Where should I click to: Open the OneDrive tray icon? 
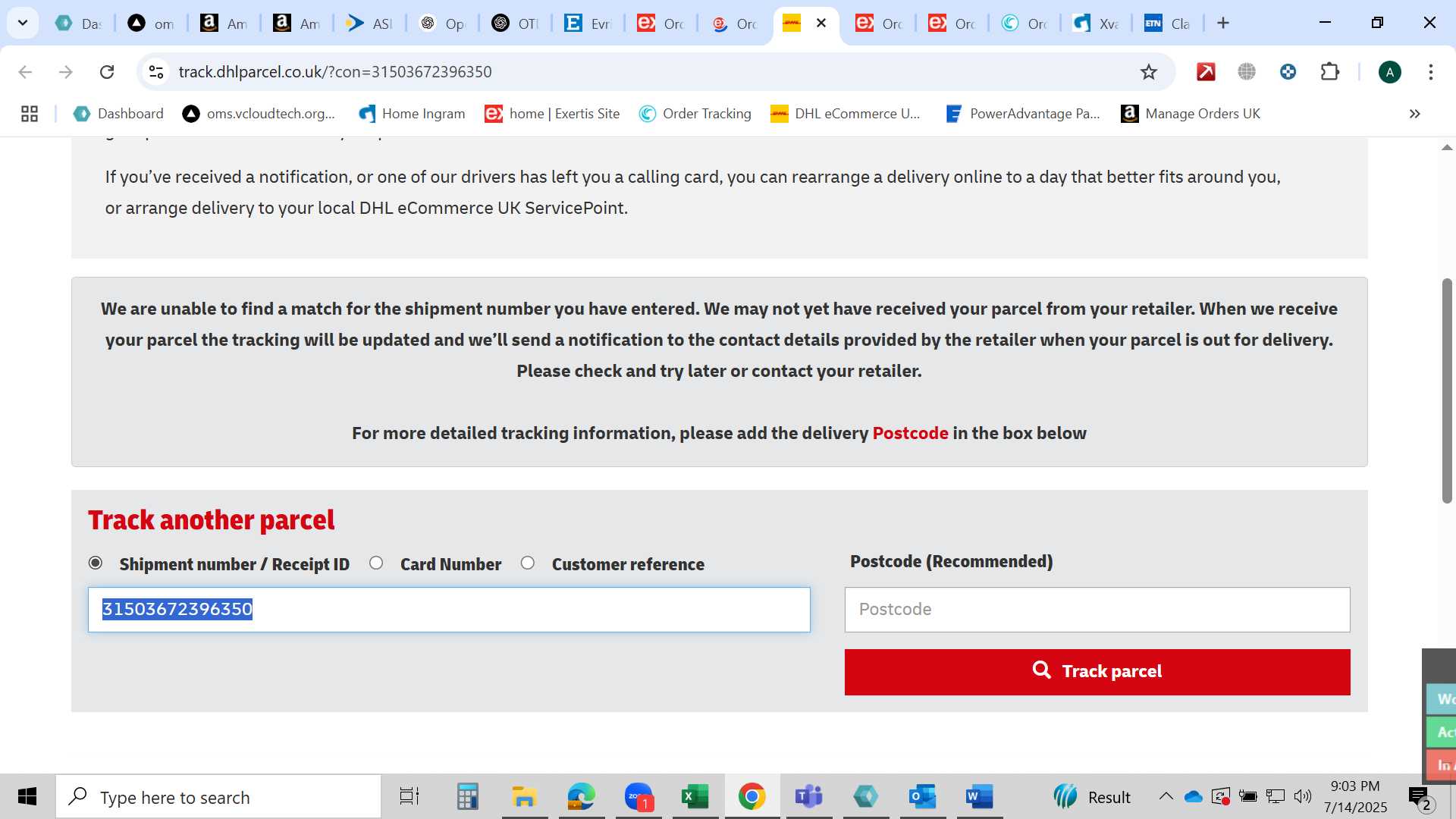click(1194, 796)
